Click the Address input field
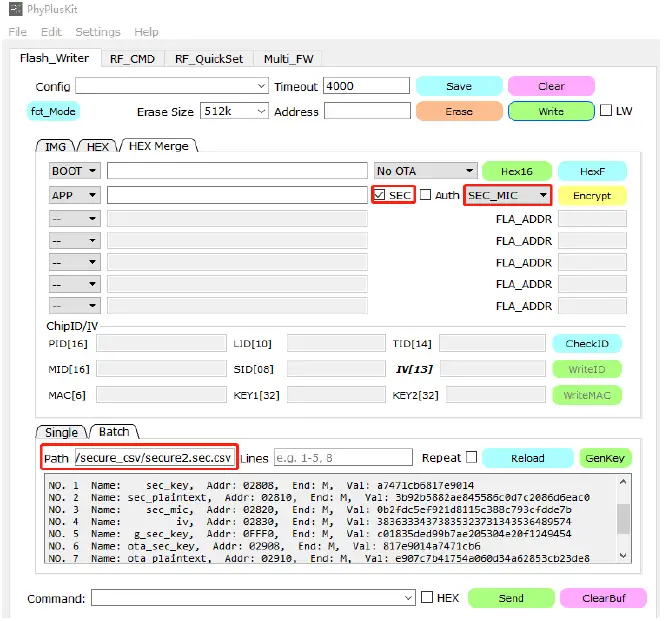 pos(367,111)
